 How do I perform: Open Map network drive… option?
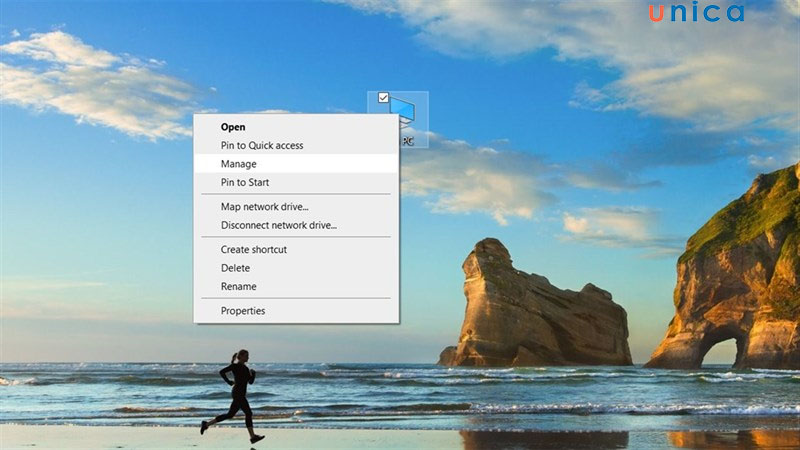point(296,207)
